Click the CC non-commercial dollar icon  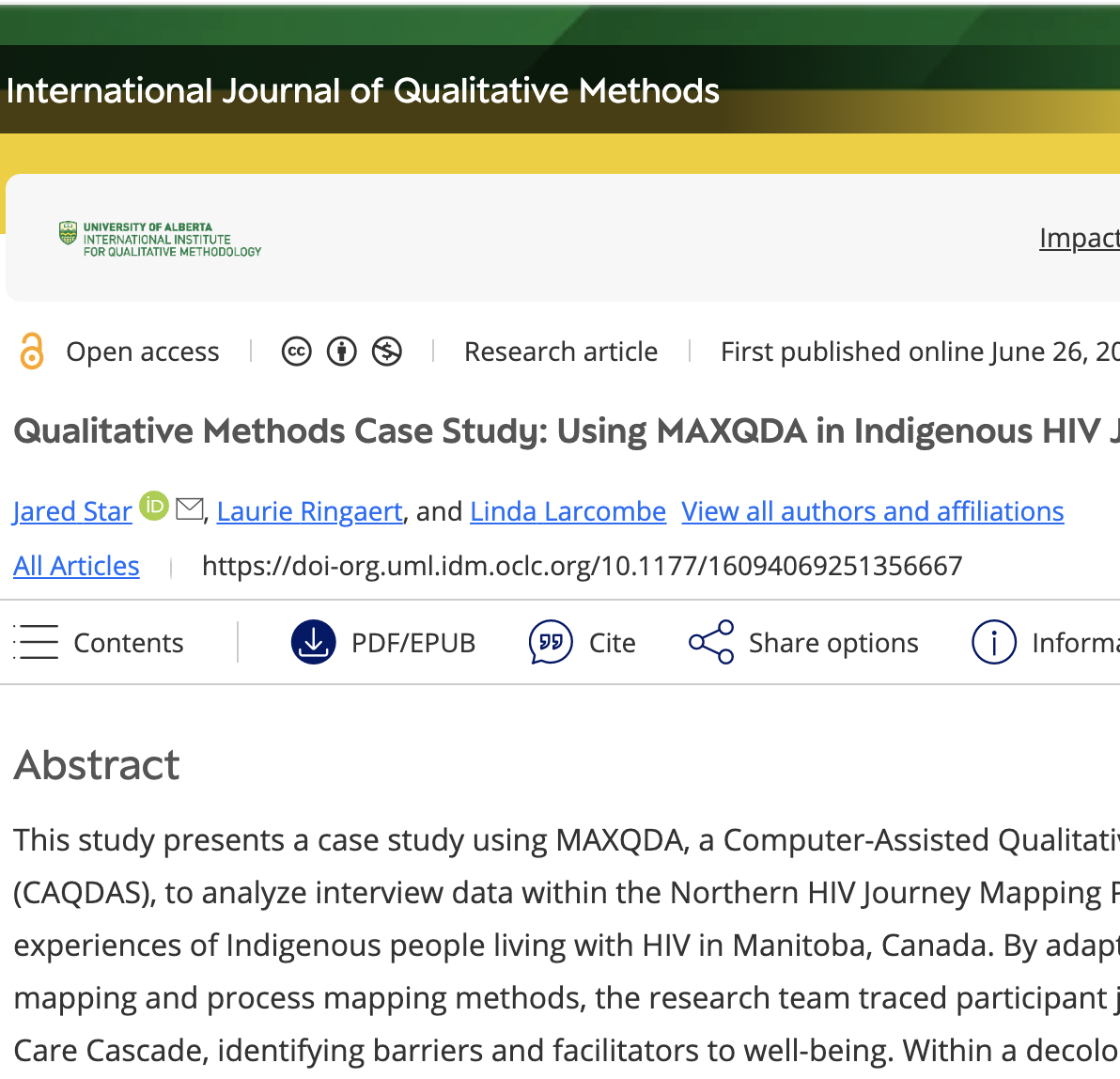[x=387, y=352]
